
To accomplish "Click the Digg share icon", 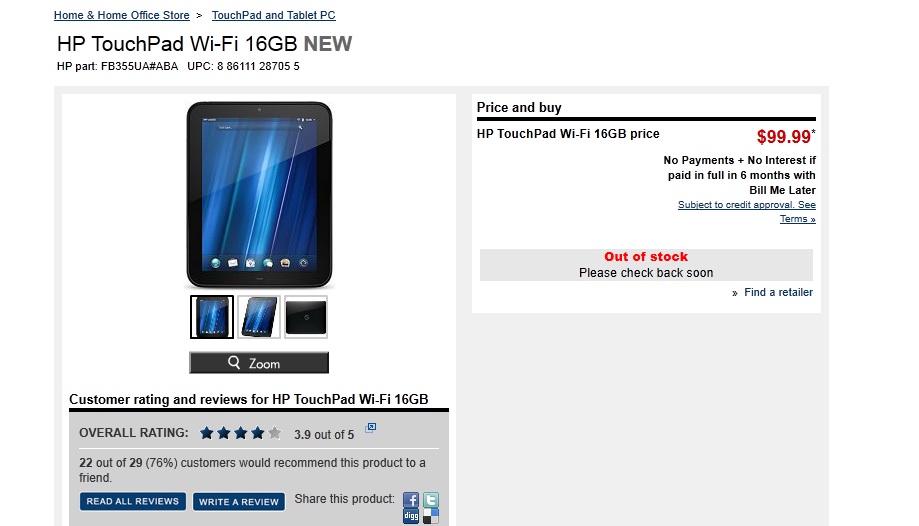I will pyautogui.click(x=411, y=516).
